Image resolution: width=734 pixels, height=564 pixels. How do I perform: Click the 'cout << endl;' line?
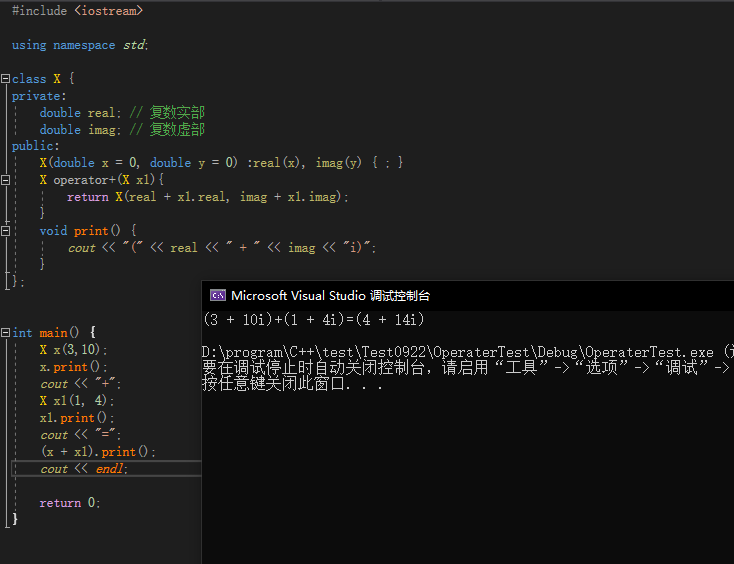(84, 469)
